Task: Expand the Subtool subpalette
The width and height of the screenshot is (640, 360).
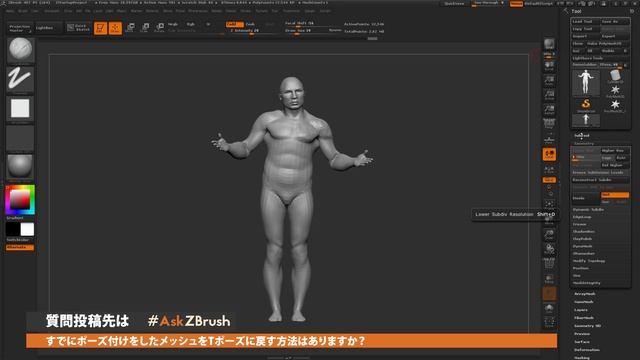Action: (582, 136)
